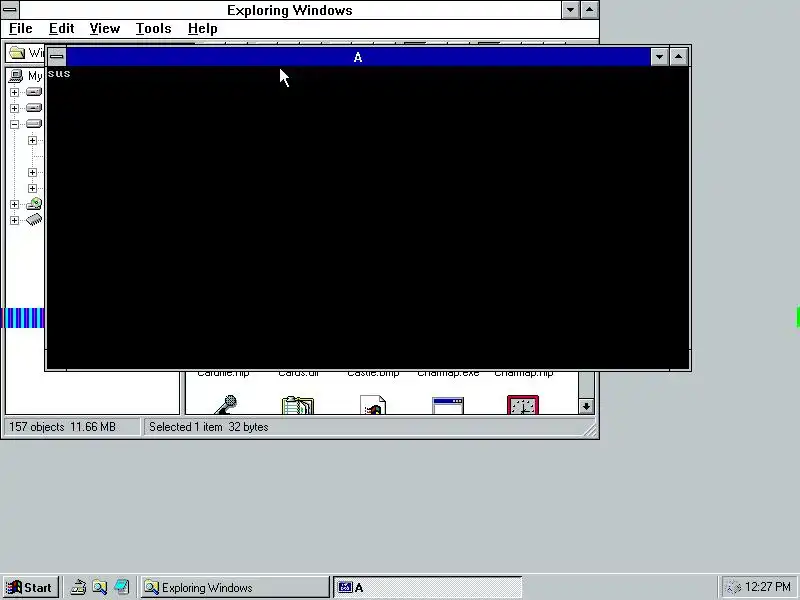Click the title bar of window A
The image size is (800, 600).
(x=358, y=57)
